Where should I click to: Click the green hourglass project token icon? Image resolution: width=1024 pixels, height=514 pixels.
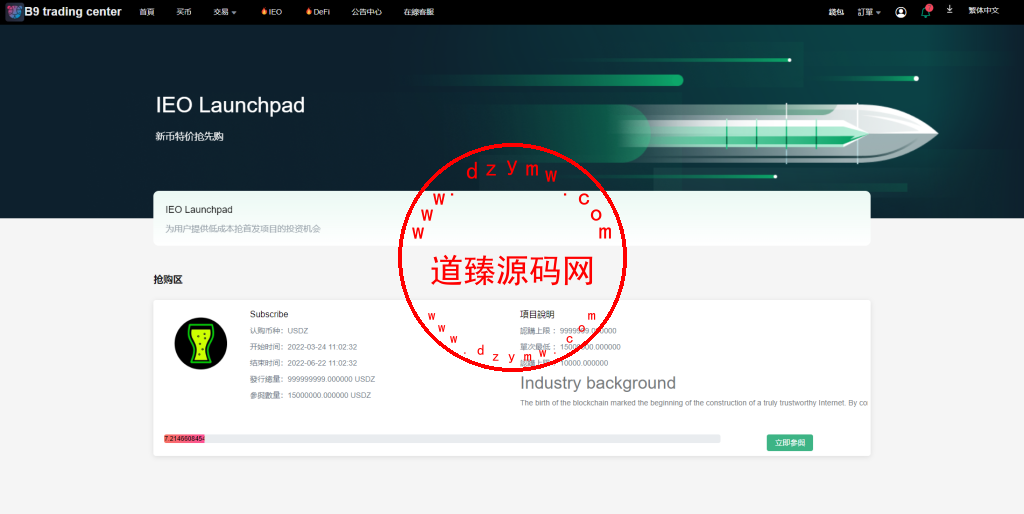(x=200, y=344)
